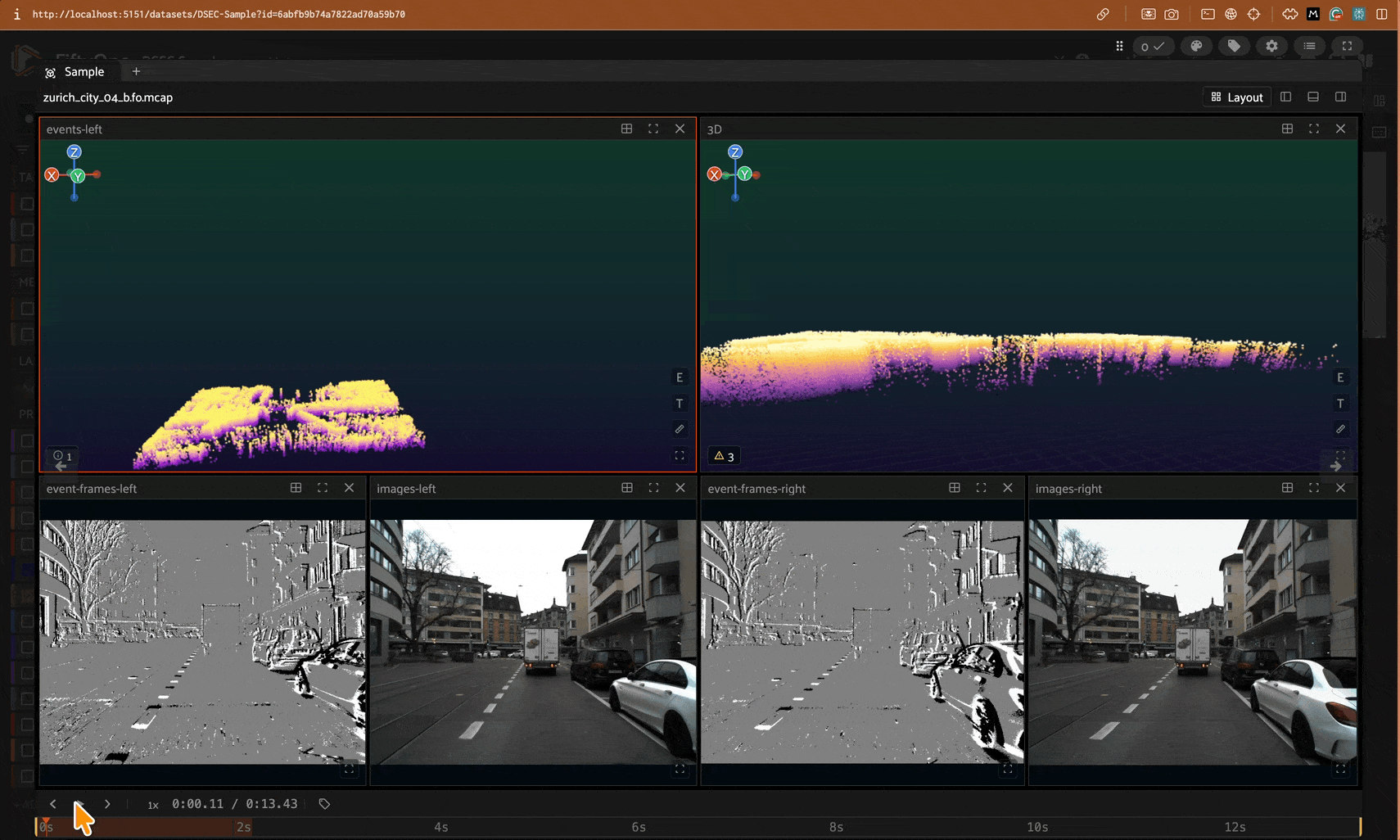The width and height of the screenshot is (1400, 840).
Task: Open the info badge showing 1
Action: coord(62,456)
